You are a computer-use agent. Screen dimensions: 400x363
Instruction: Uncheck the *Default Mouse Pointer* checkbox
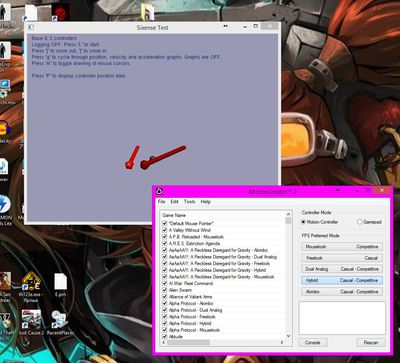click(x=164, y=223)
